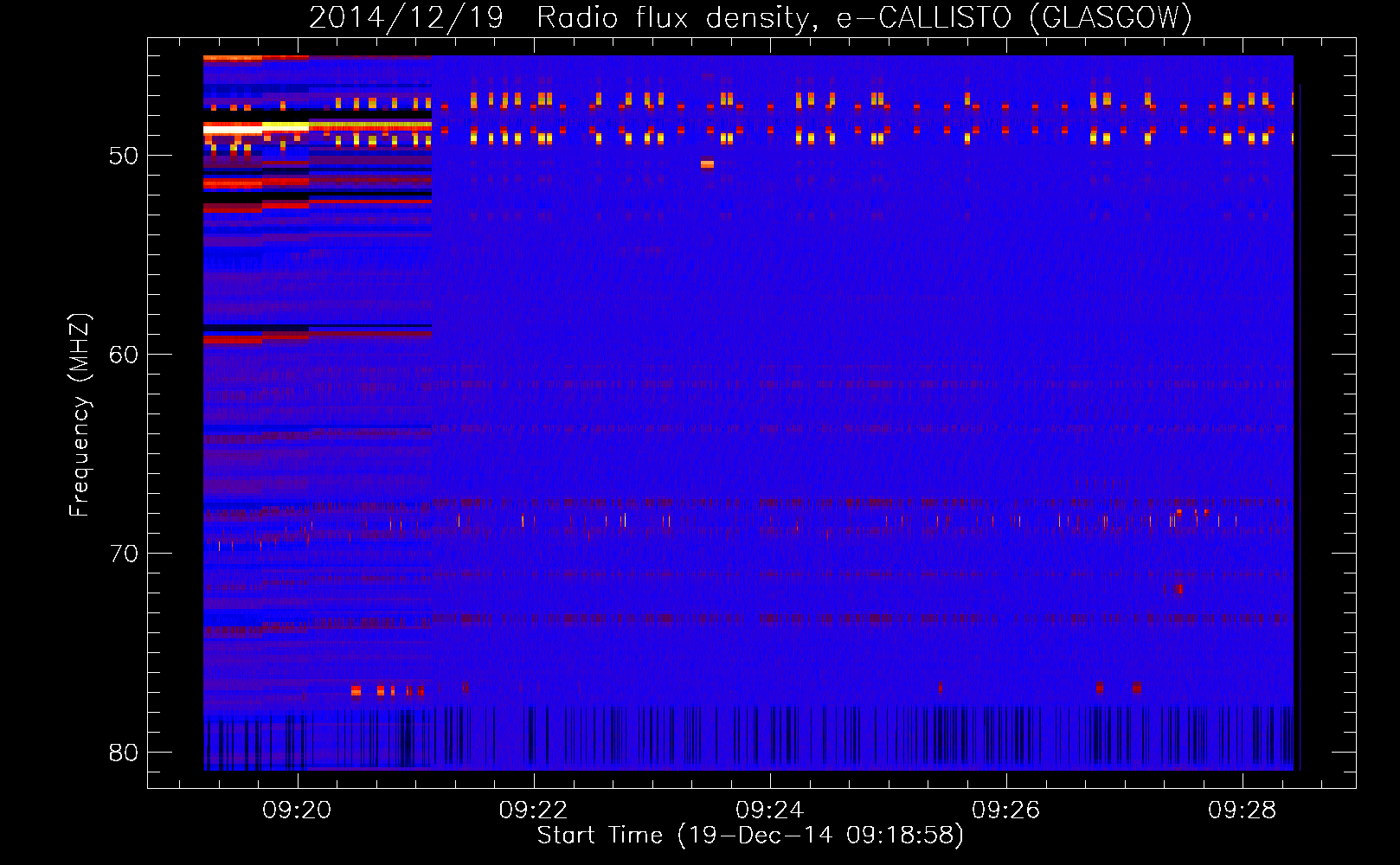
Task: Click the 09:26 time tick label
Action: (1006, 811)
